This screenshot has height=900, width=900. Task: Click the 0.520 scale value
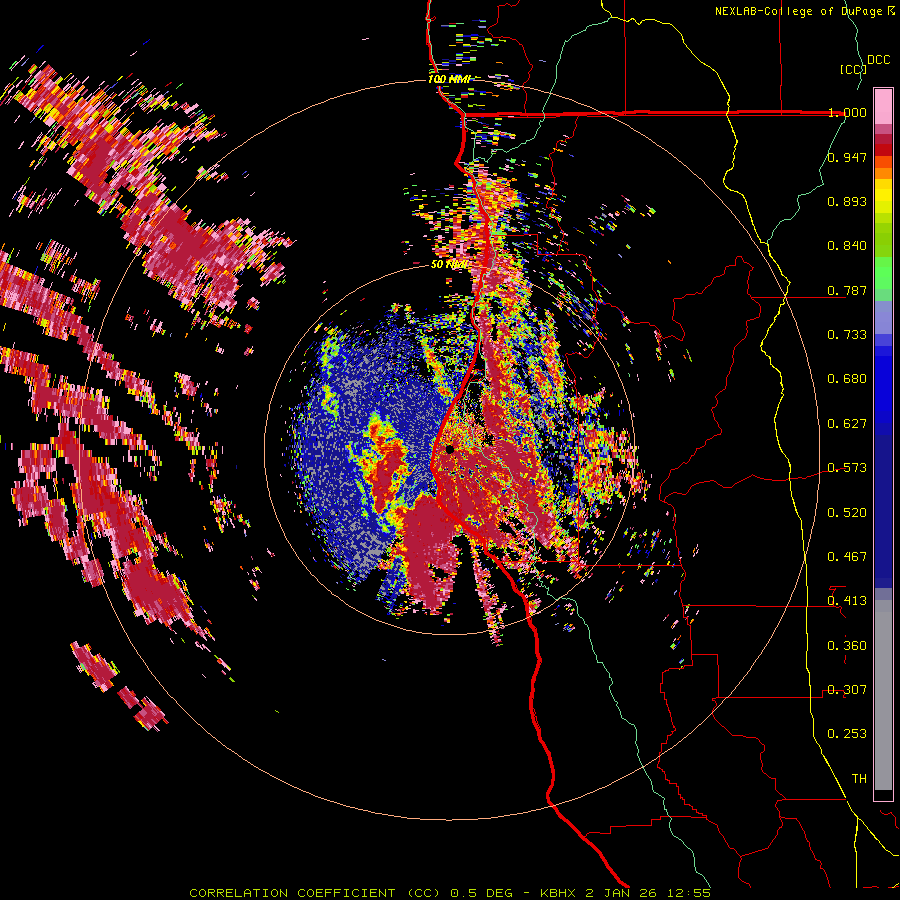click(x=847, y=513)
